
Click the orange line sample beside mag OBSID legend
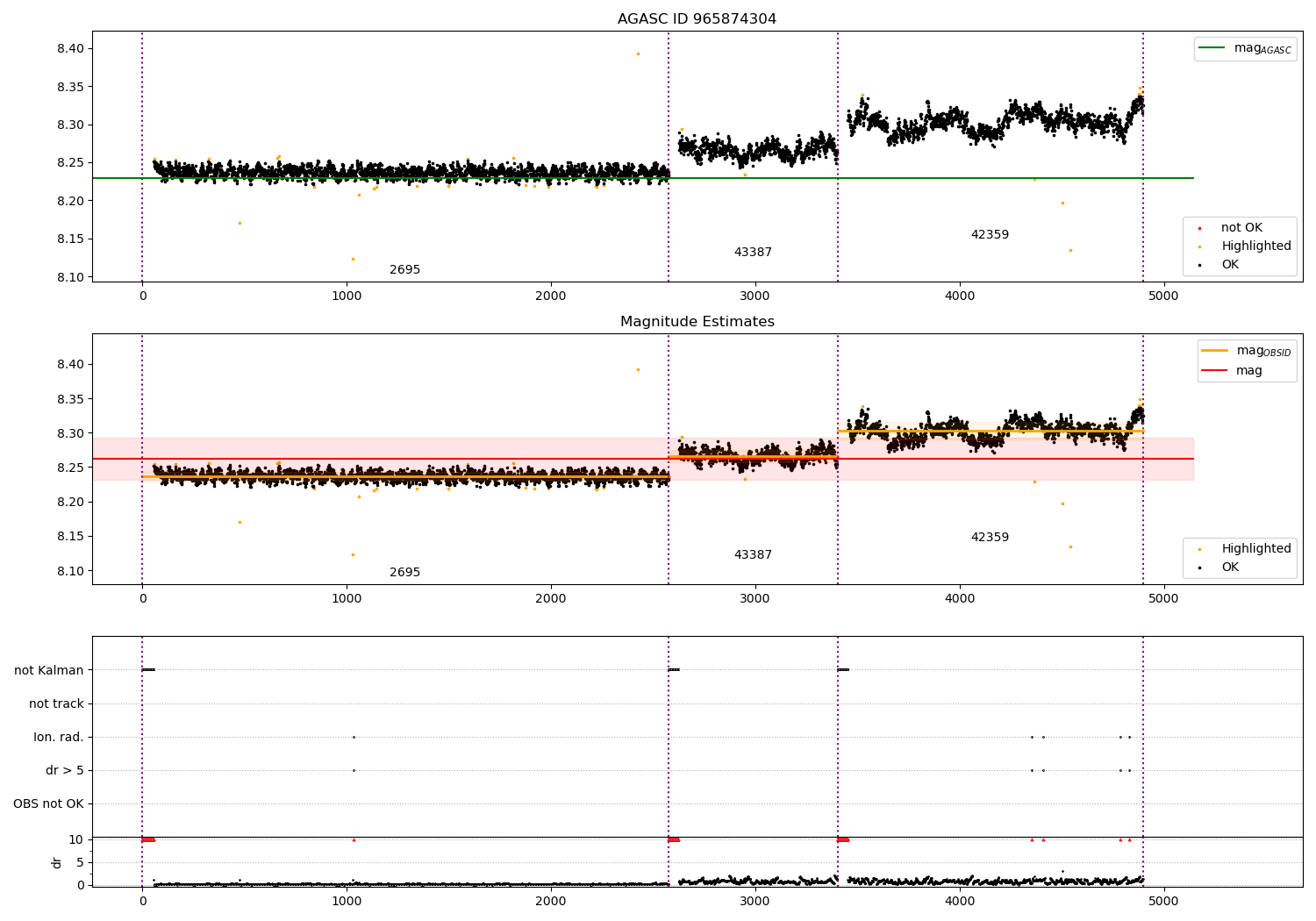[x=1214, y=351]
